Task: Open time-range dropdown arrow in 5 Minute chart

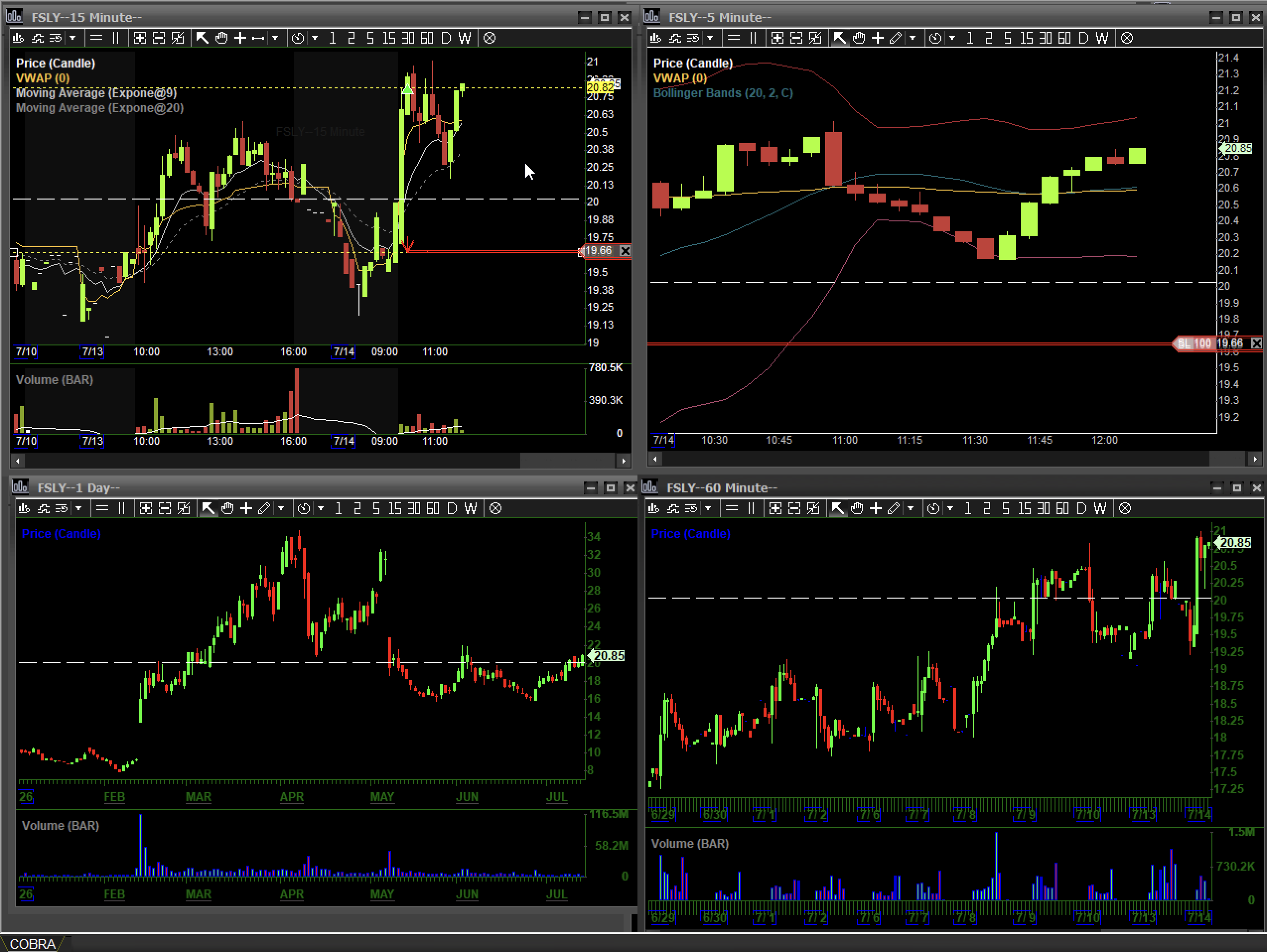Action: [x=952, y=38]
